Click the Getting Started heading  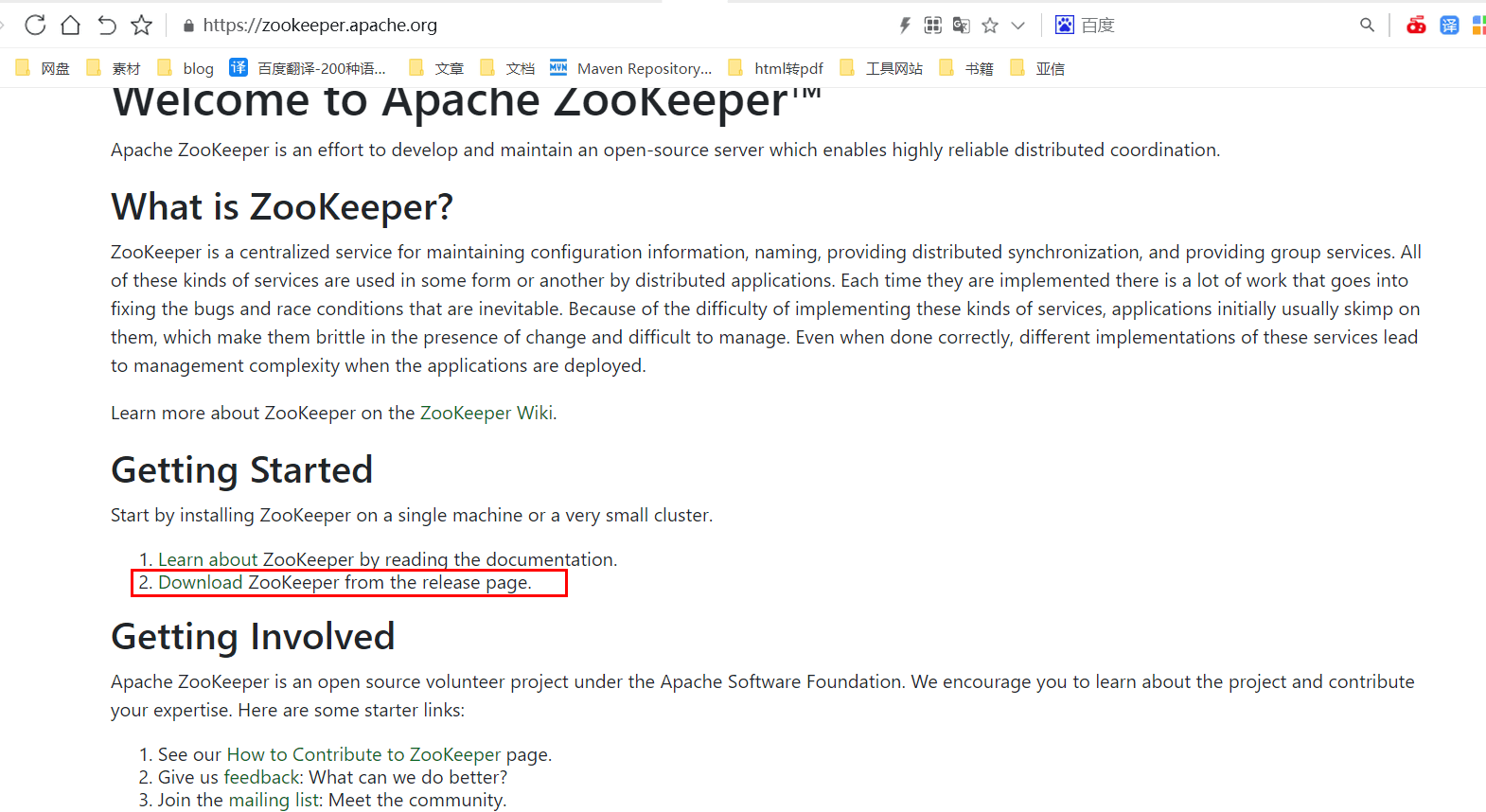pyautogui.click(x=242, y=470)
